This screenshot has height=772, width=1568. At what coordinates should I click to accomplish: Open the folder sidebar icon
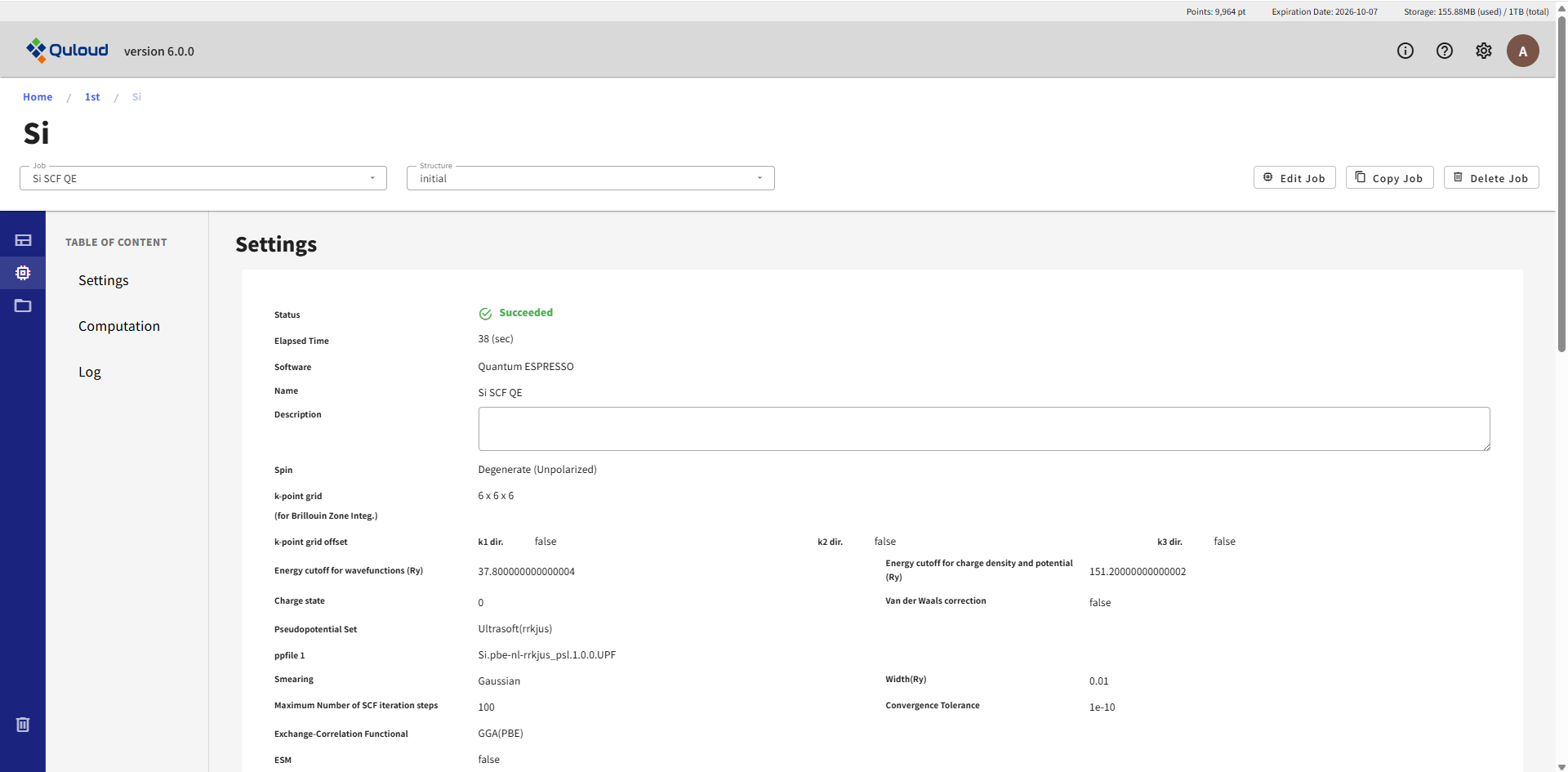point(23,306)
